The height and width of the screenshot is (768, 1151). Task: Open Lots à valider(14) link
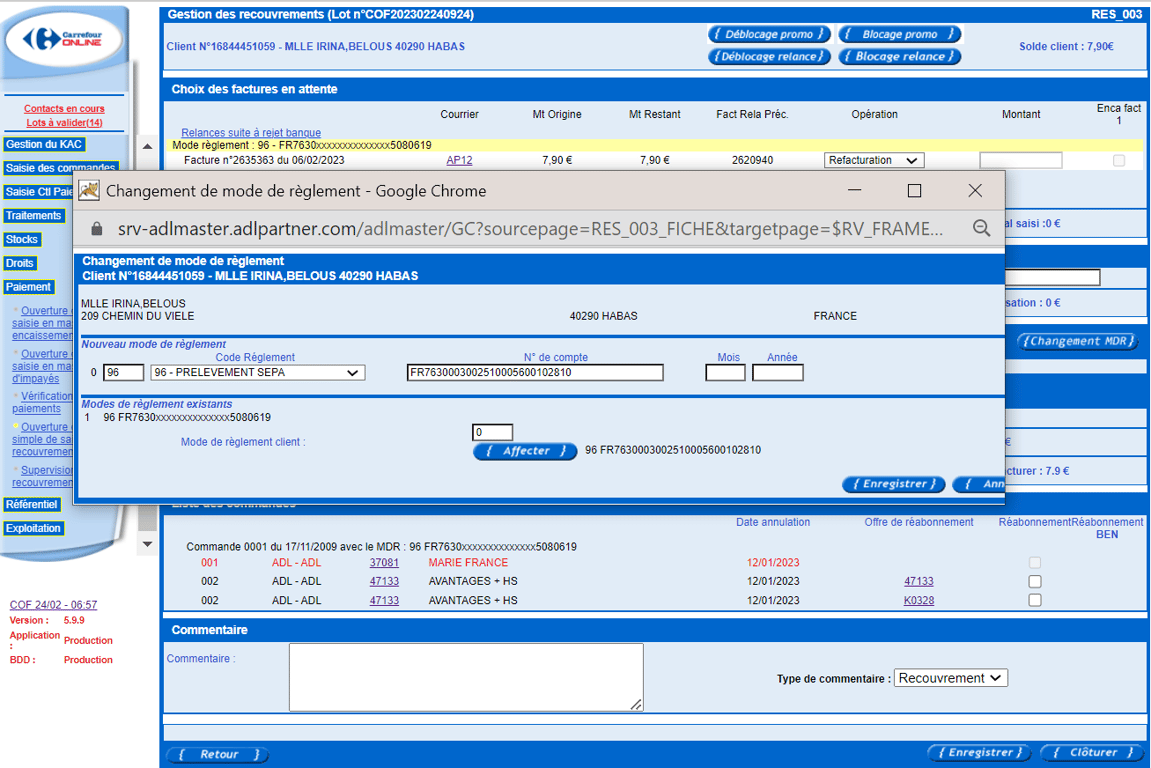pyautogui.click(x=65, y=123)
